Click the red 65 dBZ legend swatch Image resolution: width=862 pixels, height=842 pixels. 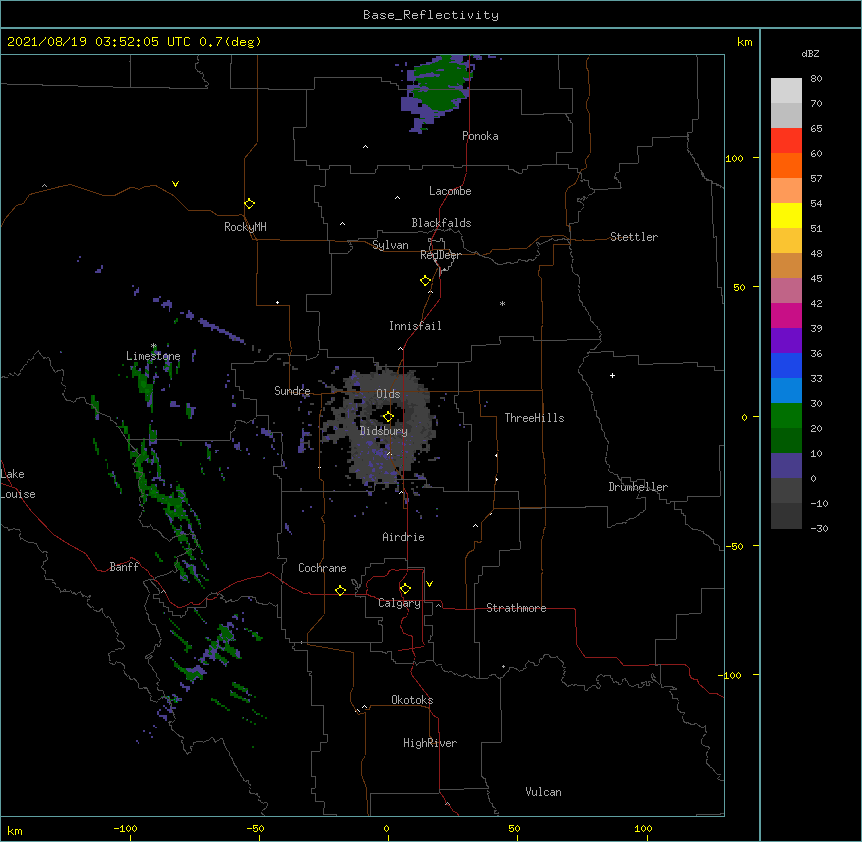[x=786, y=140]
